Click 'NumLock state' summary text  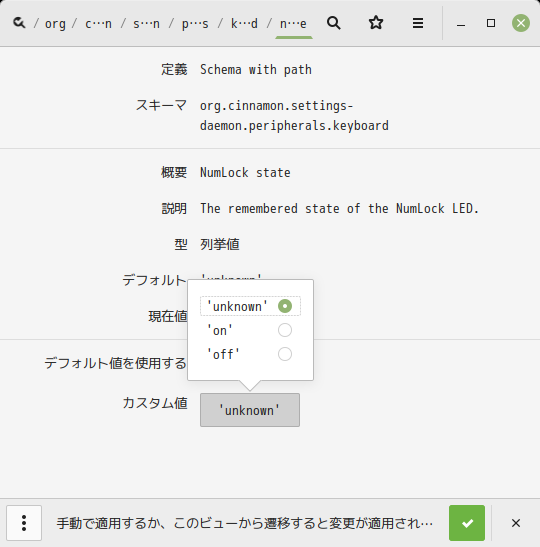coord(245,172)
